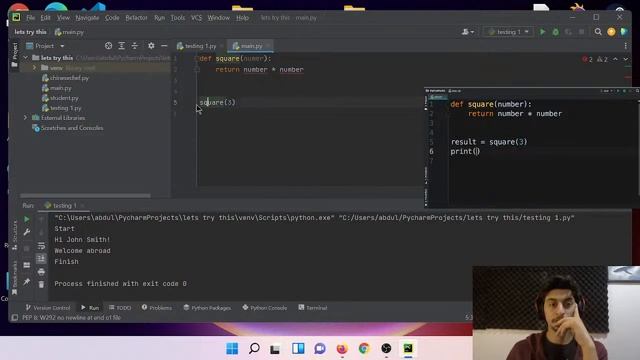The height and width of the screenshot is (360, 640).
Task: Open the Refactor menu
Action: pos(136,18)
